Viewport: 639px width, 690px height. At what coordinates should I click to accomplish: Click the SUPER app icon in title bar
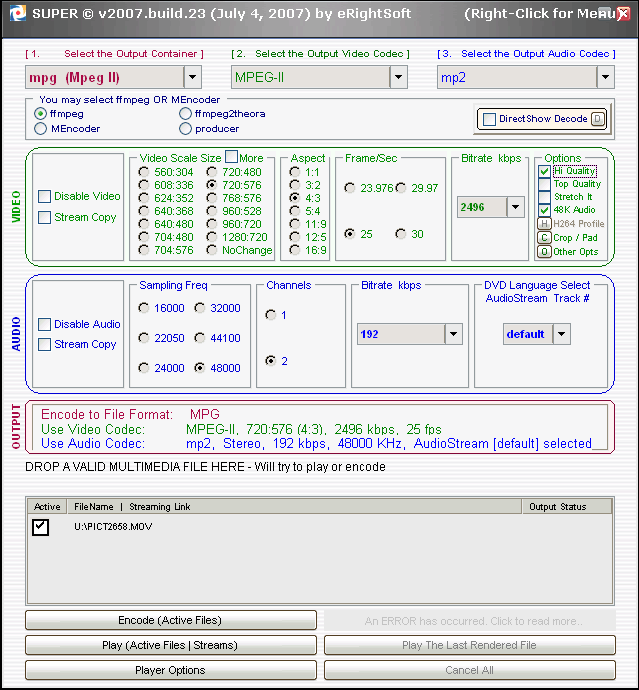[14, 14]
